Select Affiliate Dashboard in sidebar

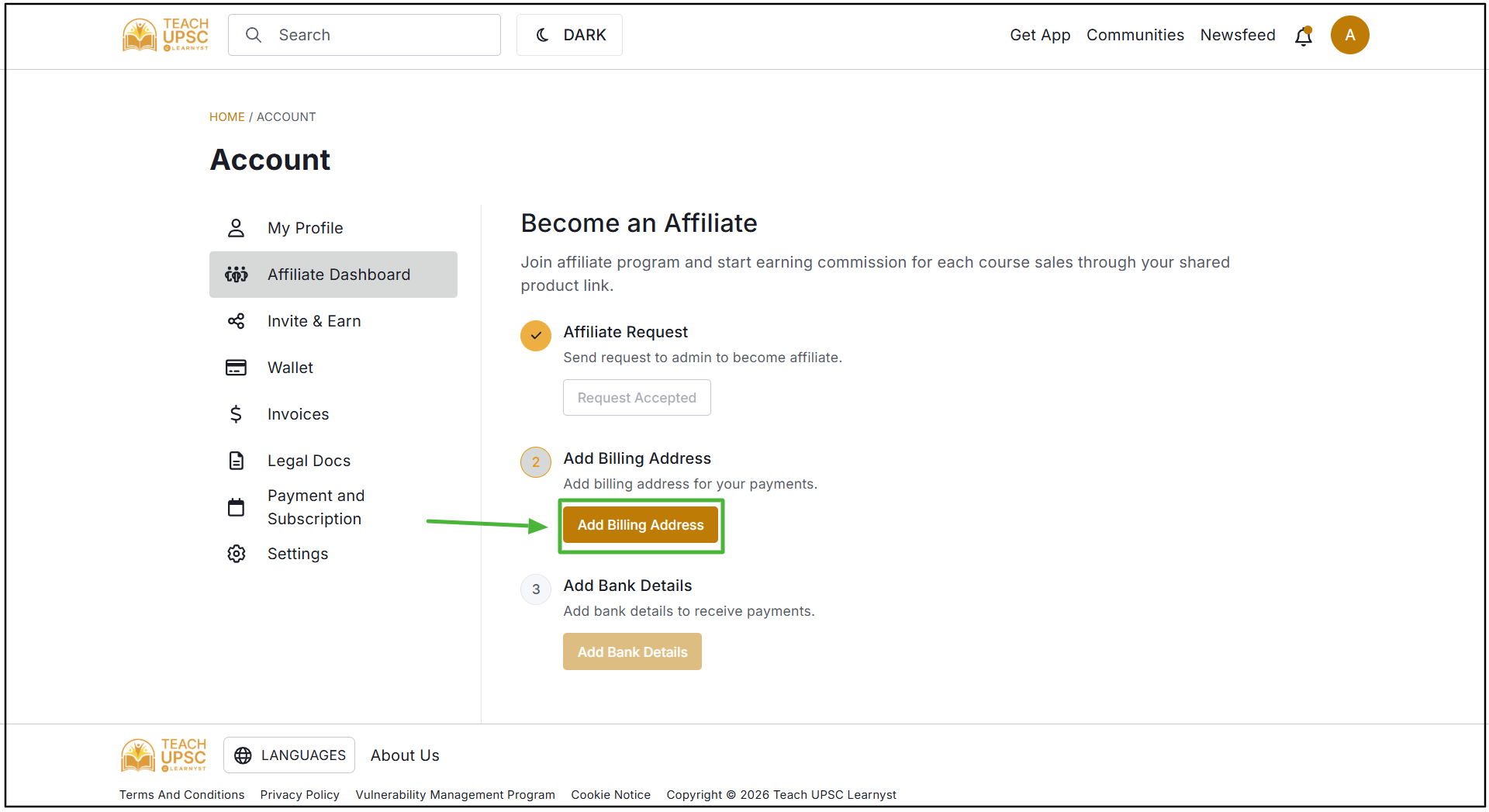coord(333,275)
